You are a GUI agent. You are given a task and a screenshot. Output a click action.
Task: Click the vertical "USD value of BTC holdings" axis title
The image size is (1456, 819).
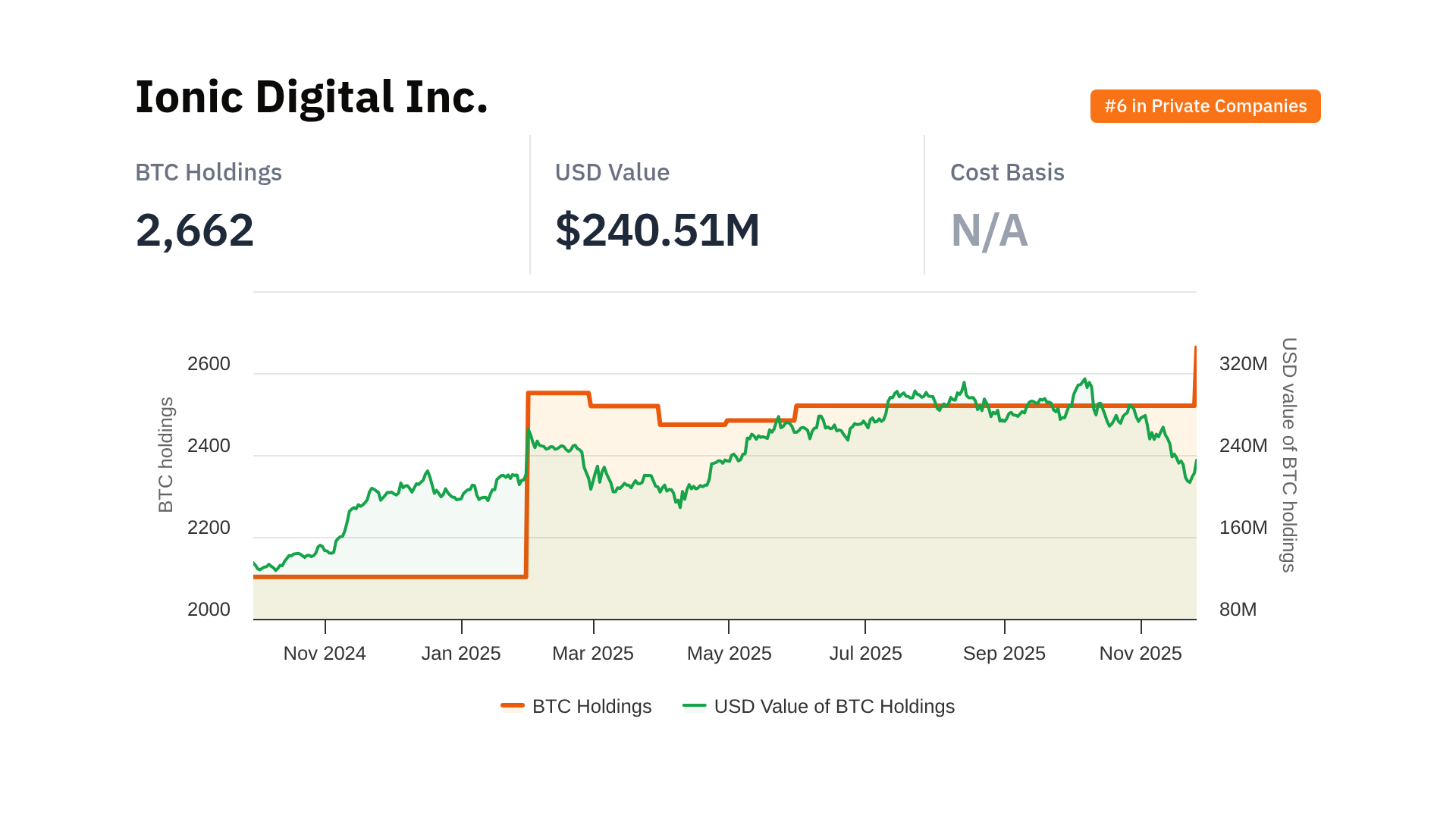[x=1288, y=454]
